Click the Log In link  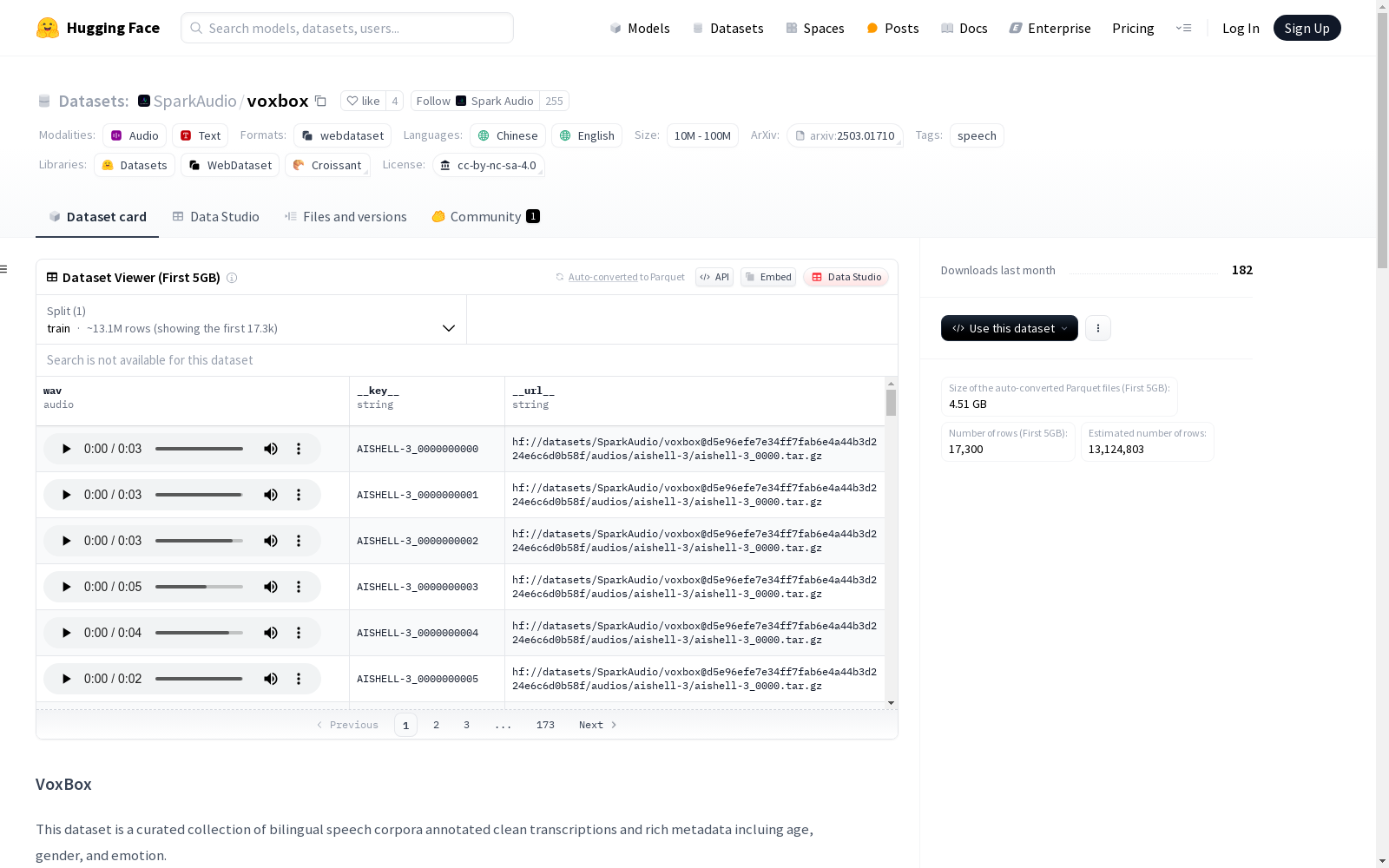[x=1241, y=28]
